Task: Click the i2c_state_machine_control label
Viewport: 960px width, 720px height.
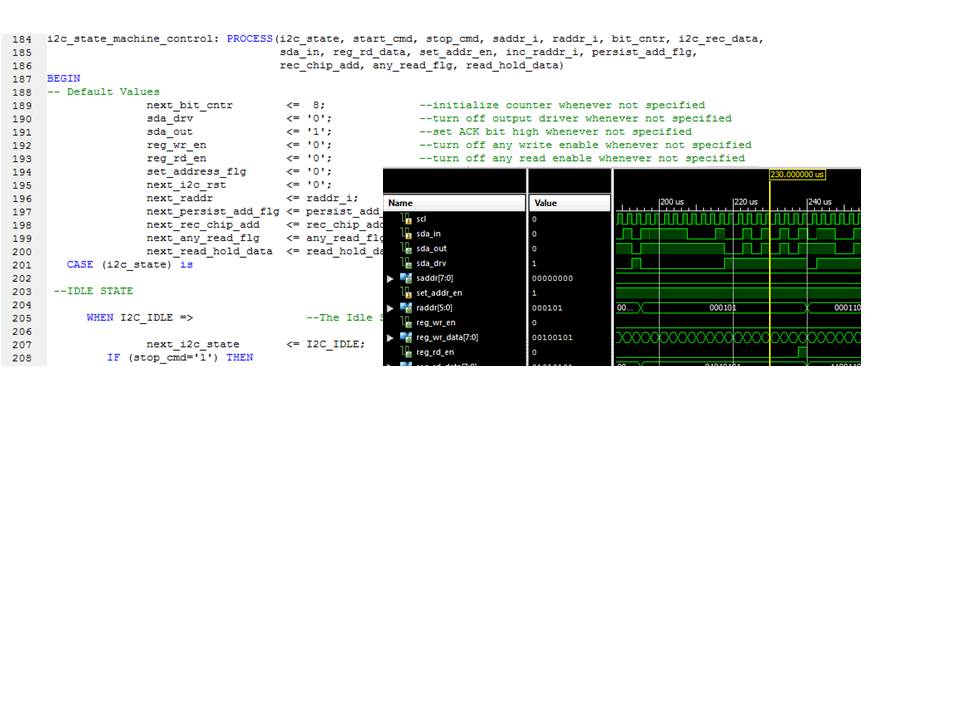Action: (x=132, y=39)
